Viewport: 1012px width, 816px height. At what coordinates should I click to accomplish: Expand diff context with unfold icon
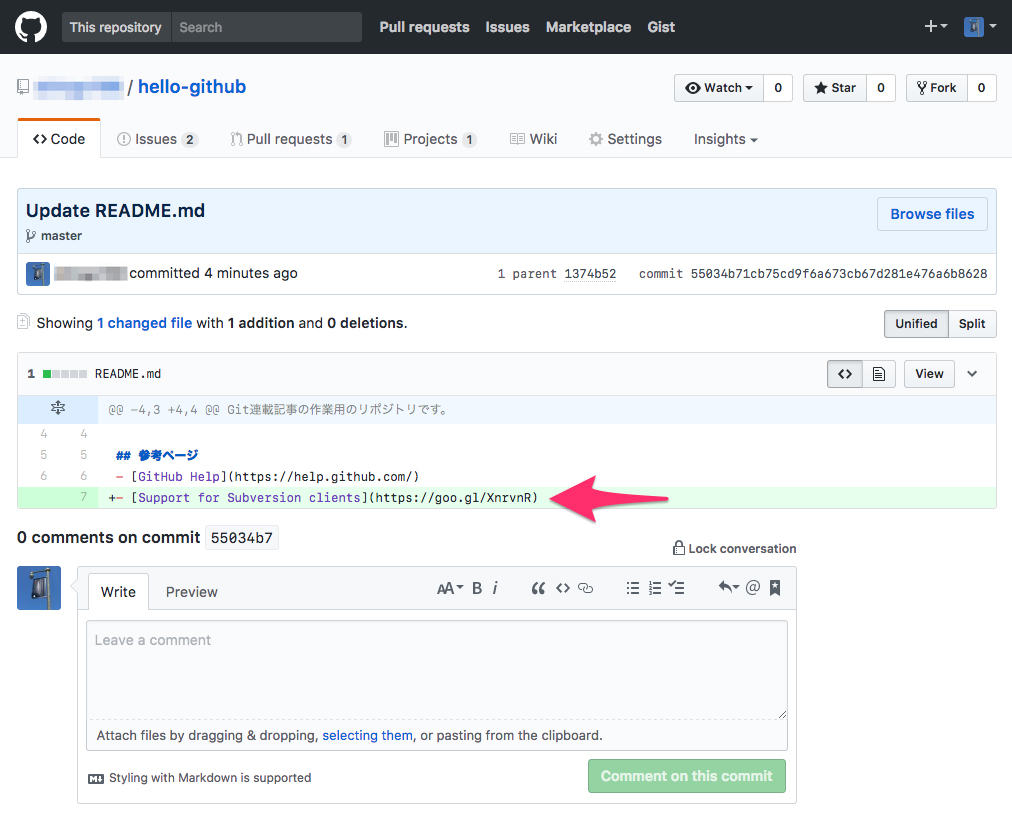coord(57,408)
